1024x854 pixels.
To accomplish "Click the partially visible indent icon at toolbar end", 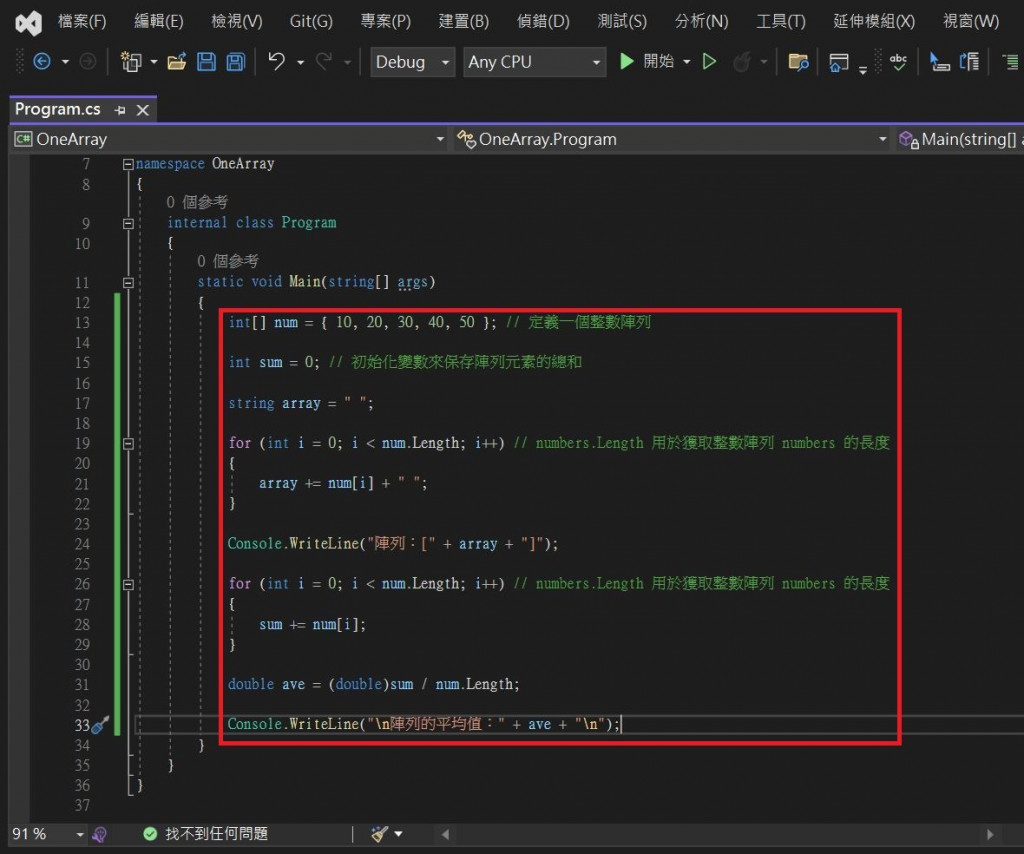I will pyautogui.click(x=1012, y=62).
